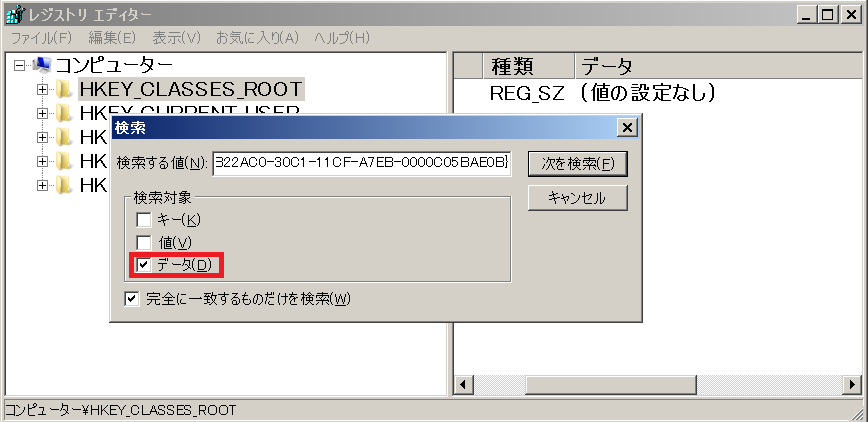This screenshot has height=422, width=868.
Task: Close the 検索 dialog
Action: pyautogui.click(x=627, y=128)
